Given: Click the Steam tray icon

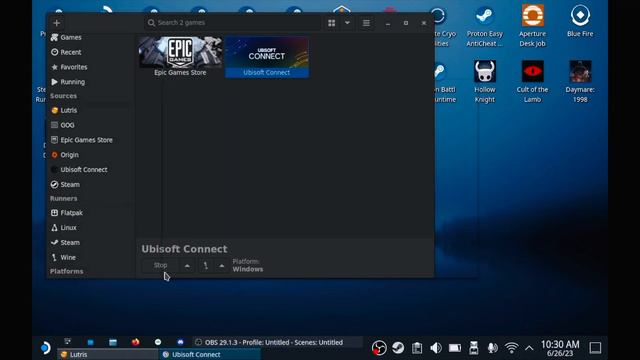Looking at the screenshot, I should pos(398,348).
